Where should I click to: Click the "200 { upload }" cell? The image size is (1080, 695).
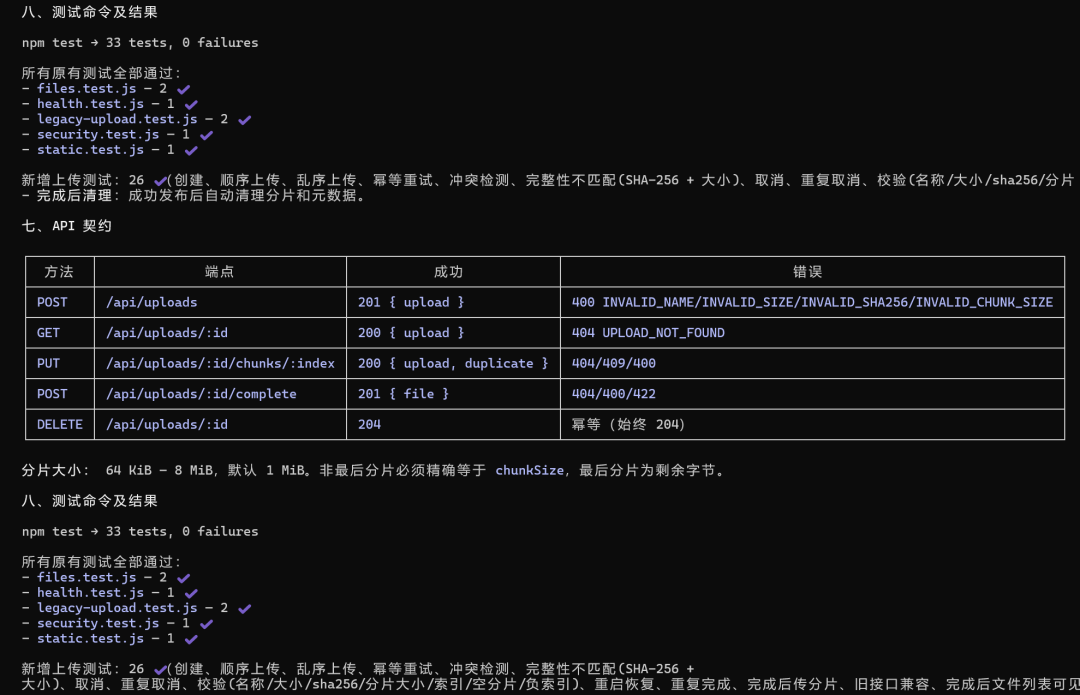(453, 333)
